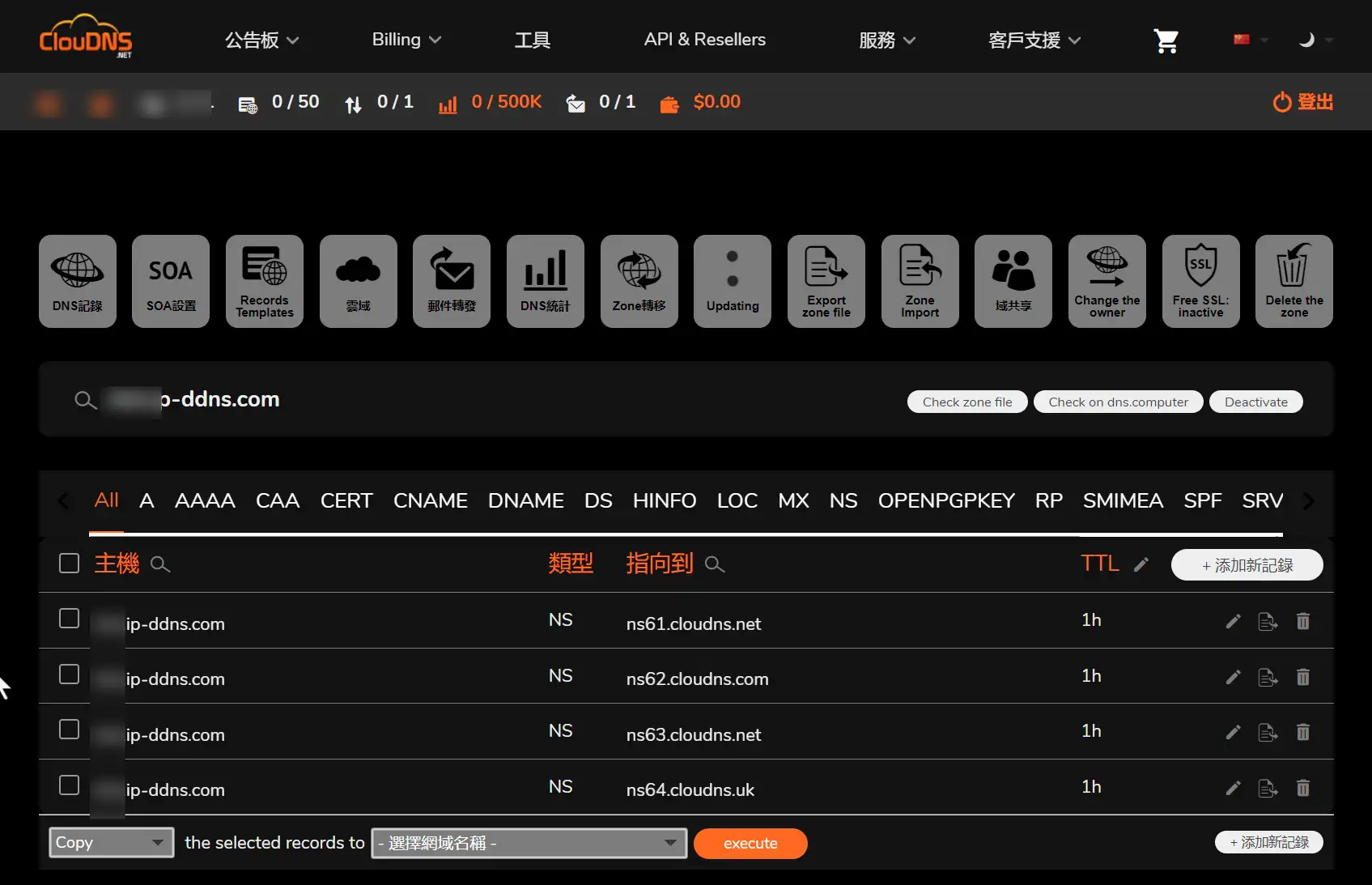Open the 雲域 cloud domains tile
The width and height of the screenshot is (1372, 885).
pyautogui.click(x=359, y=281)
